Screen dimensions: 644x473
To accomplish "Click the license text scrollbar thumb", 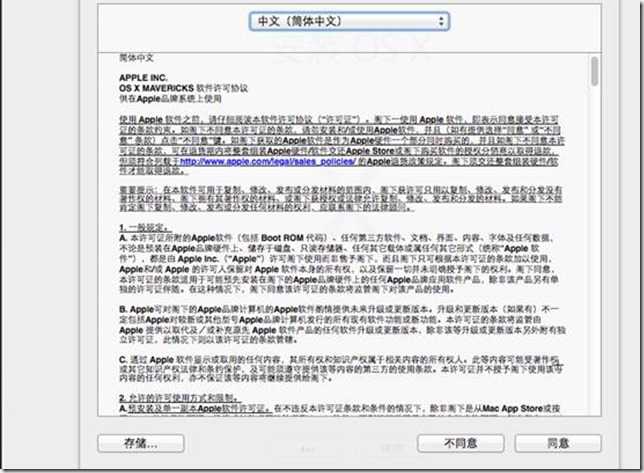I will tap(594, 71).
